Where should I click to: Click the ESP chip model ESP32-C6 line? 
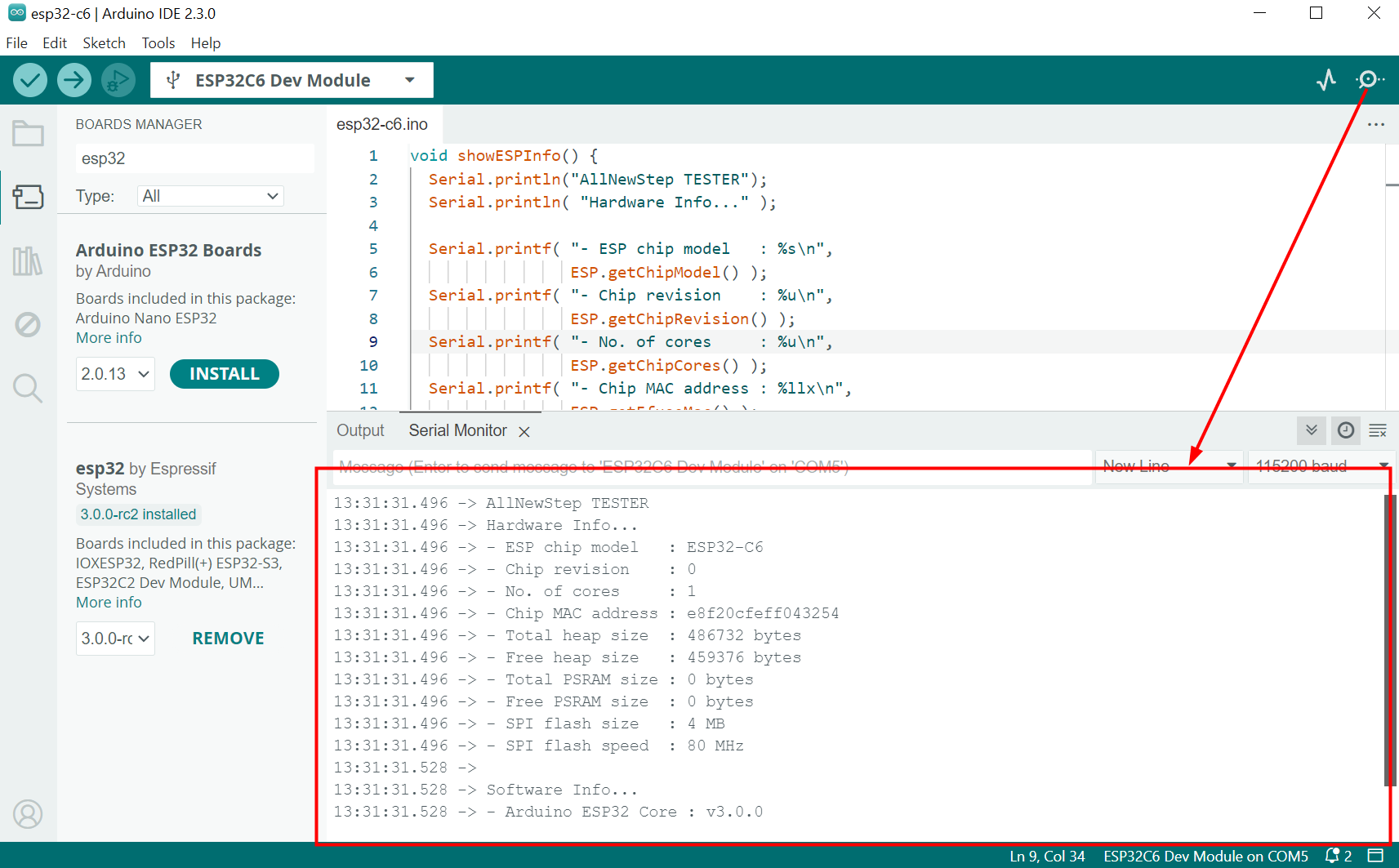coord(548,547)
